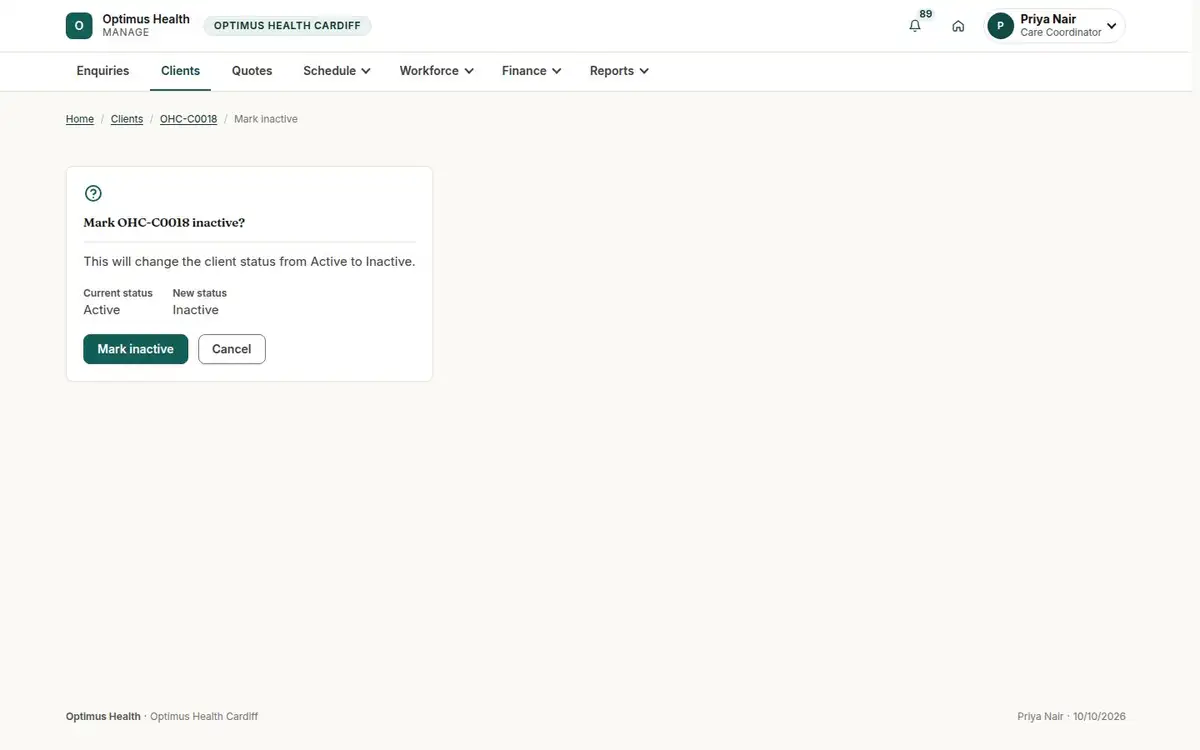Go to the Enquiries tab
The image size is (1200, 750).
(x=103, y=71)
